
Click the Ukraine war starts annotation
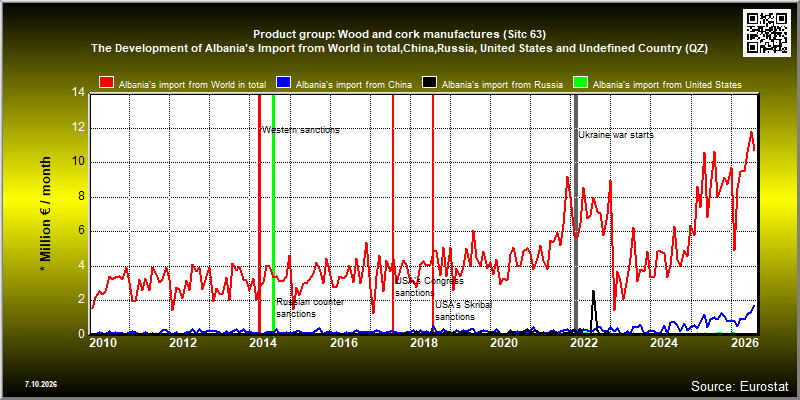point(616,135)
